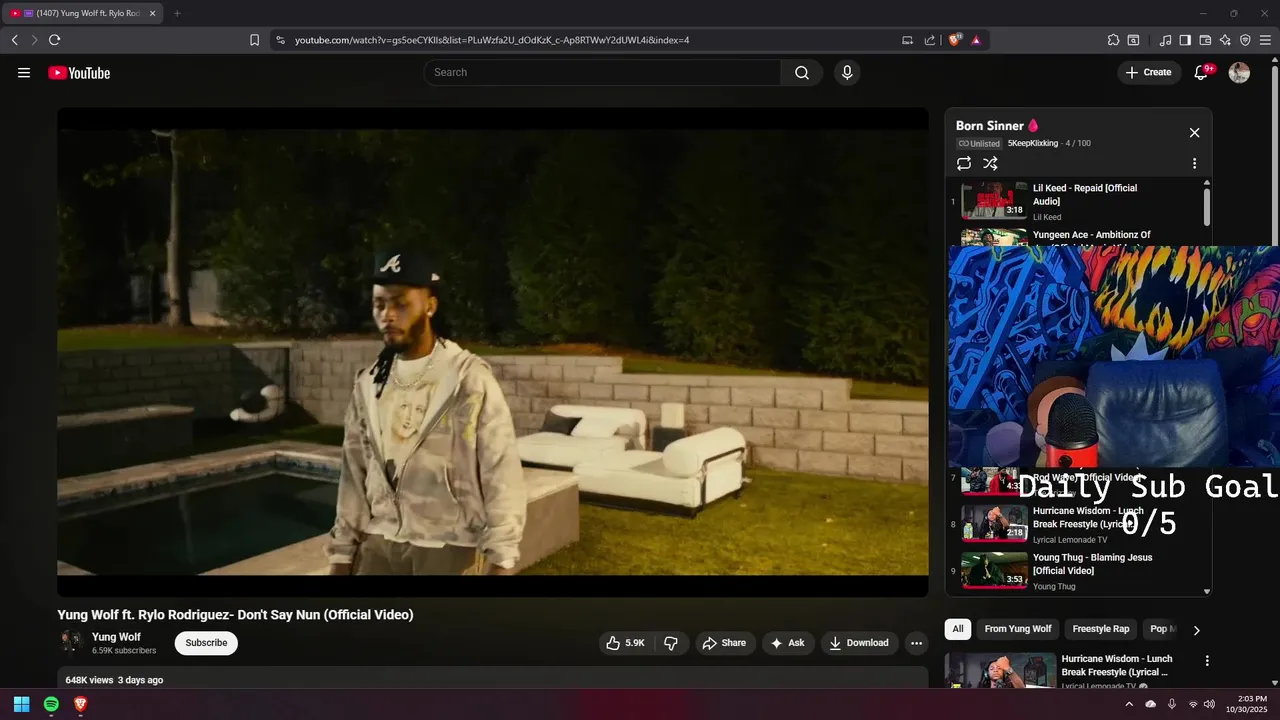Open the Windows Start menu

click(x=21, y=704)
